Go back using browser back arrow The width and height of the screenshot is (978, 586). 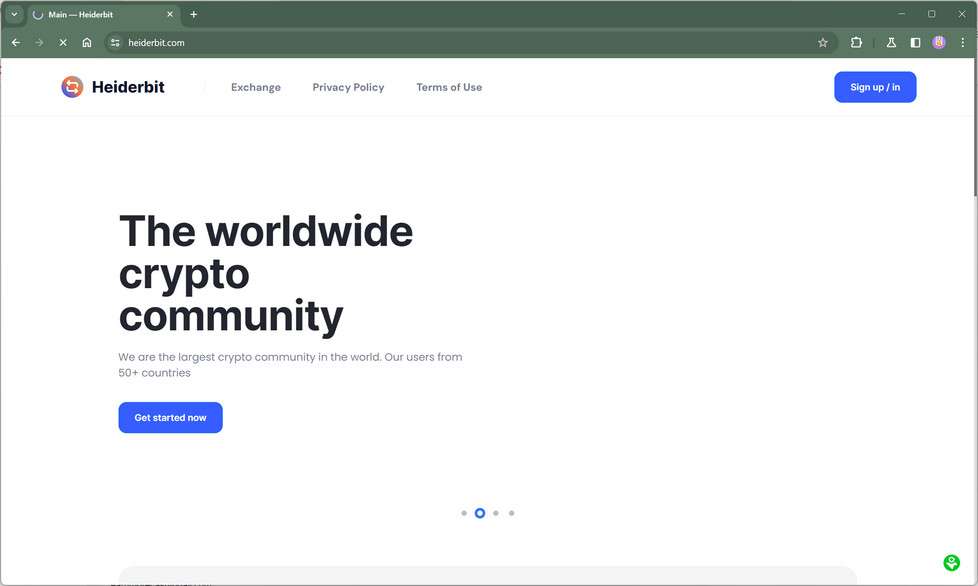click(16, 42)
